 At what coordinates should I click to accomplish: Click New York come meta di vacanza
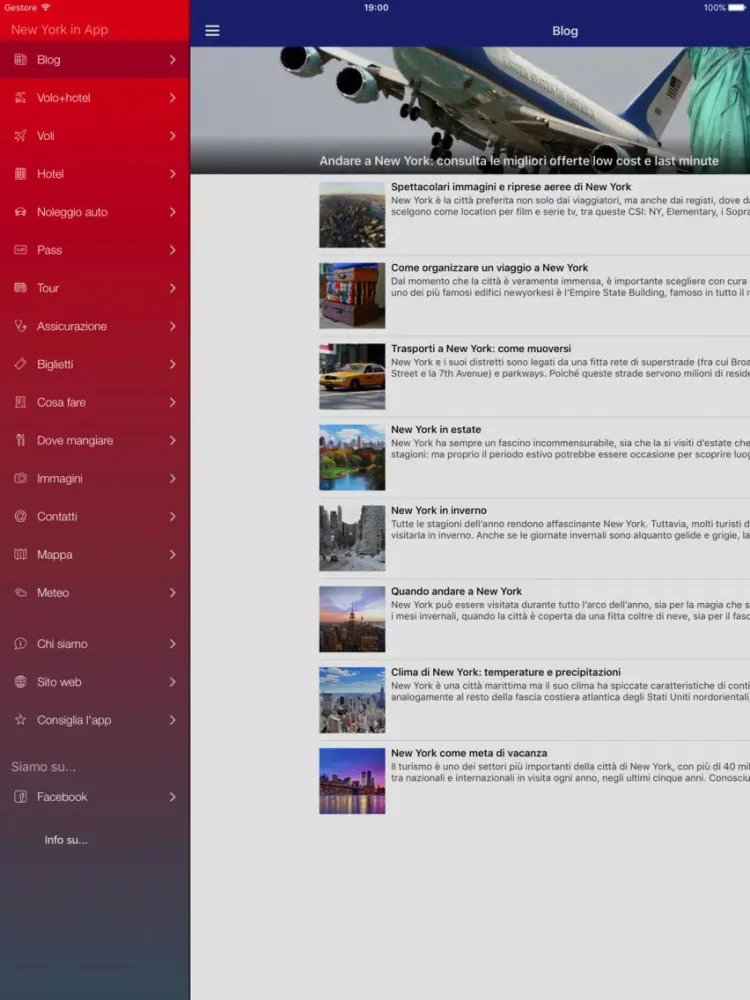469,753
